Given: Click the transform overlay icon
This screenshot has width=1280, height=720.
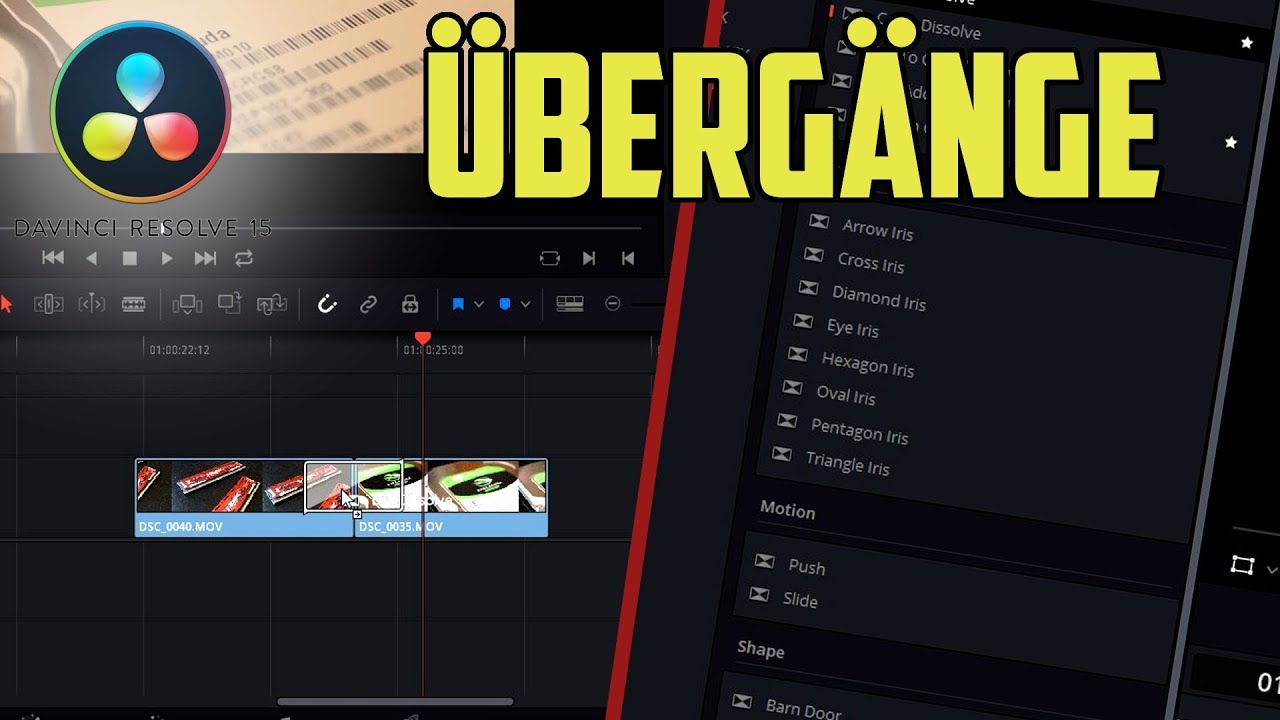Looking at the screenshot, I should 1242,566.
